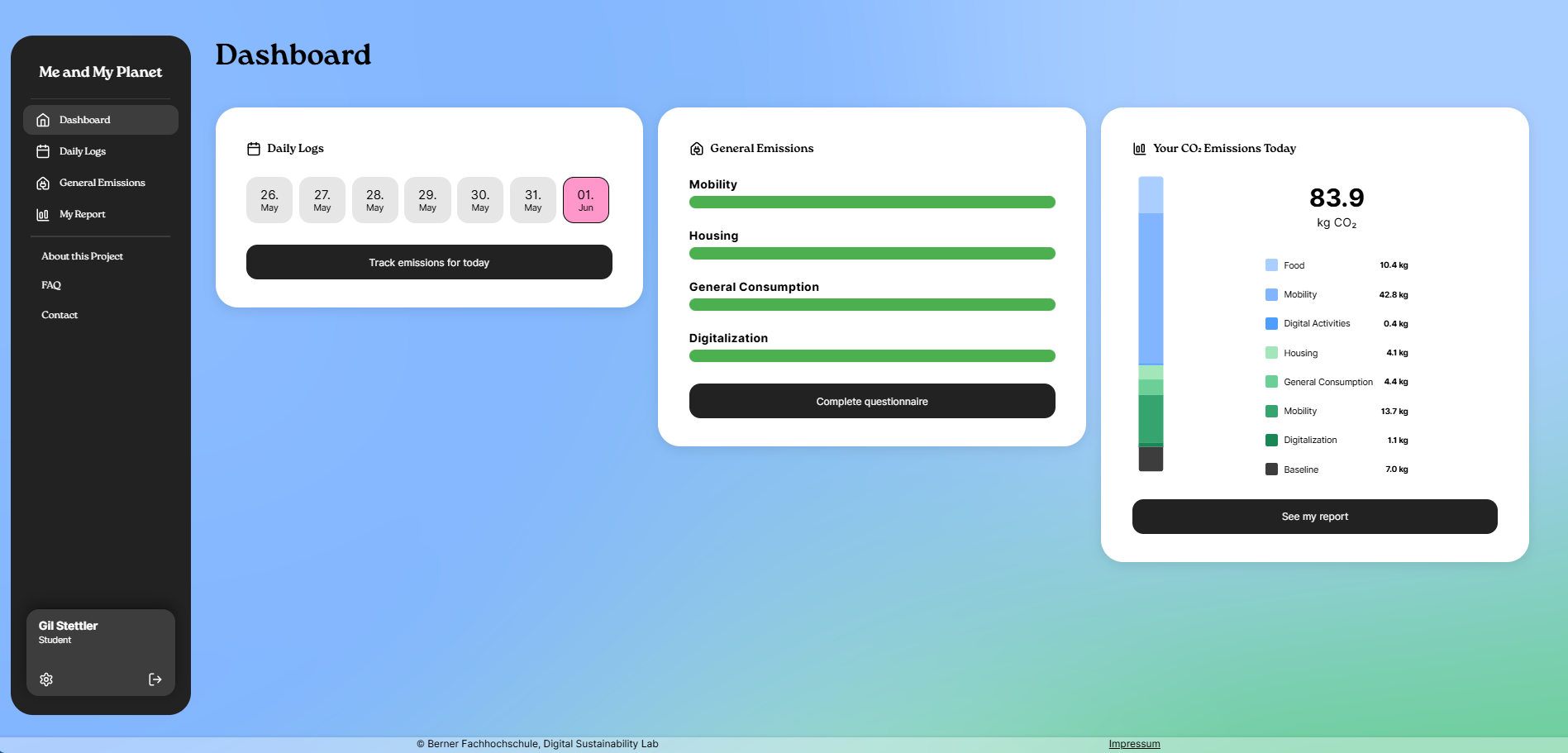
Task: Click the General Consumption legend swatch
Action: 1271,382
